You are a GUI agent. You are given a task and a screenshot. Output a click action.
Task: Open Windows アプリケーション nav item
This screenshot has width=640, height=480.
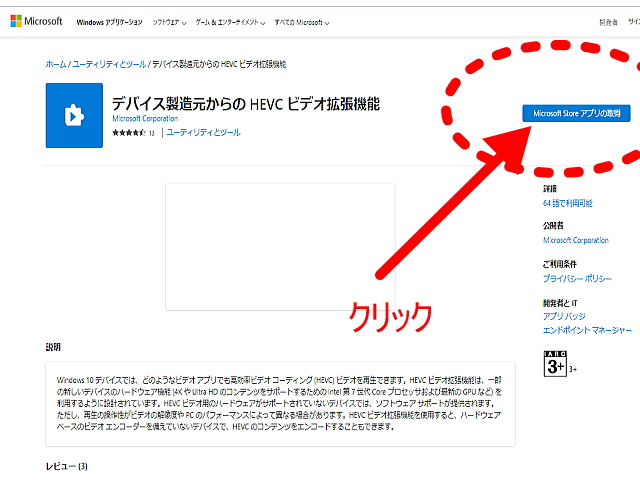tap(109, 22)
